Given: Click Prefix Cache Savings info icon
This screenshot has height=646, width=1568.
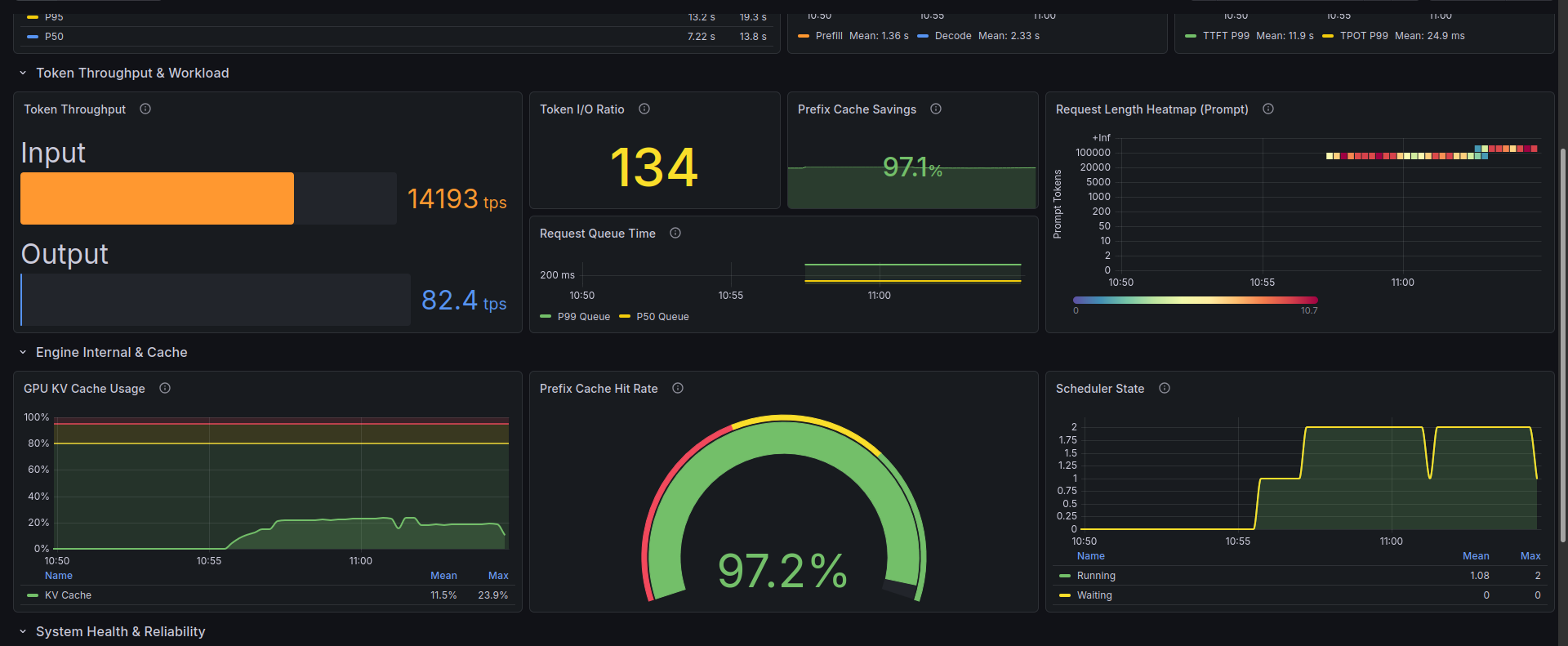Looking at the screenshot, I should click(936, 109).
